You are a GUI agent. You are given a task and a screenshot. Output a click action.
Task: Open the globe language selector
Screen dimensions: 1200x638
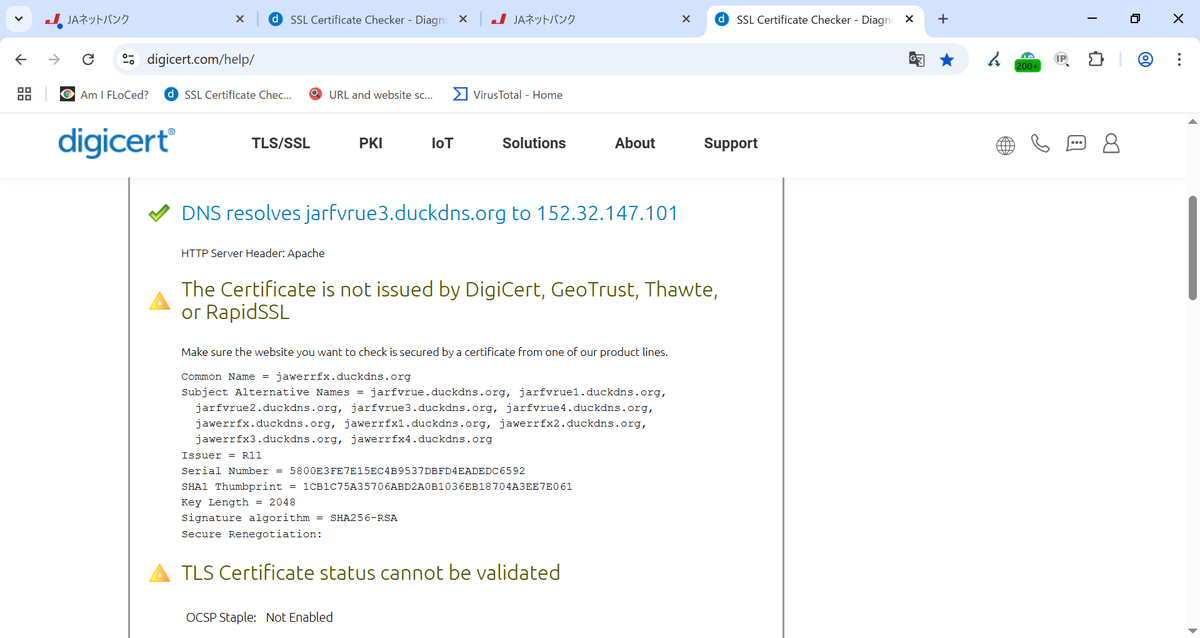(1006, 145)
